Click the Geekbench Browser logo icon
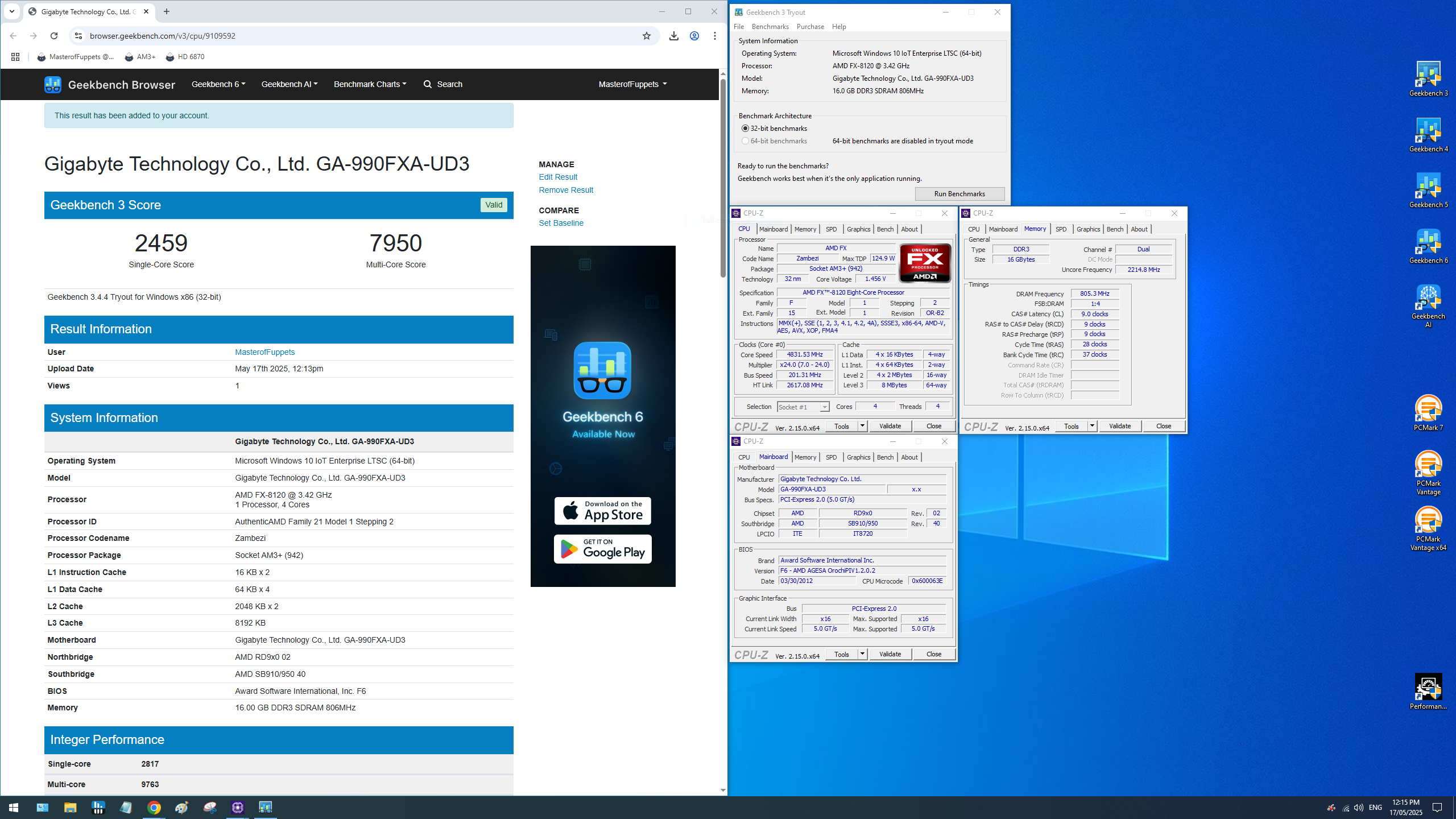 [x=53, y=84]
